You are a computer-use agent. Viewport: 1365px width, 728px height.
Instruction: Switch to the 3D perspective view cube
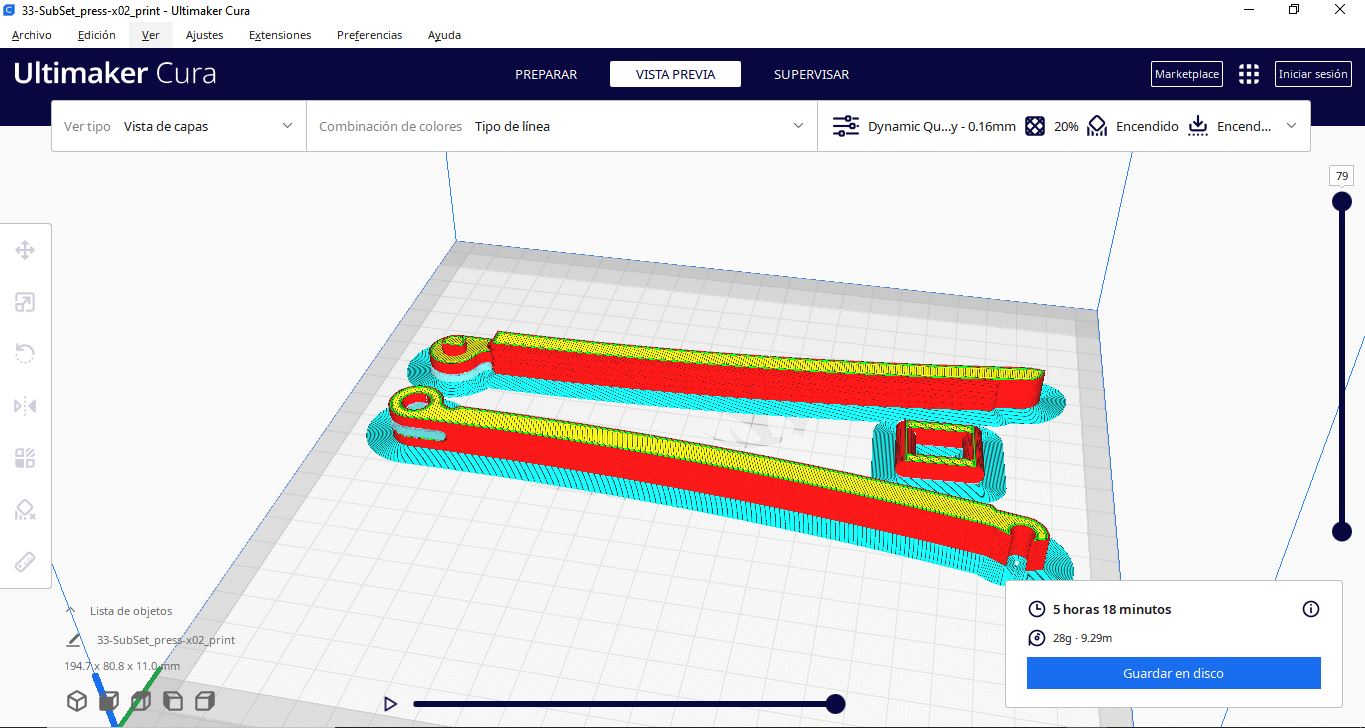click(x=77, y=701)
